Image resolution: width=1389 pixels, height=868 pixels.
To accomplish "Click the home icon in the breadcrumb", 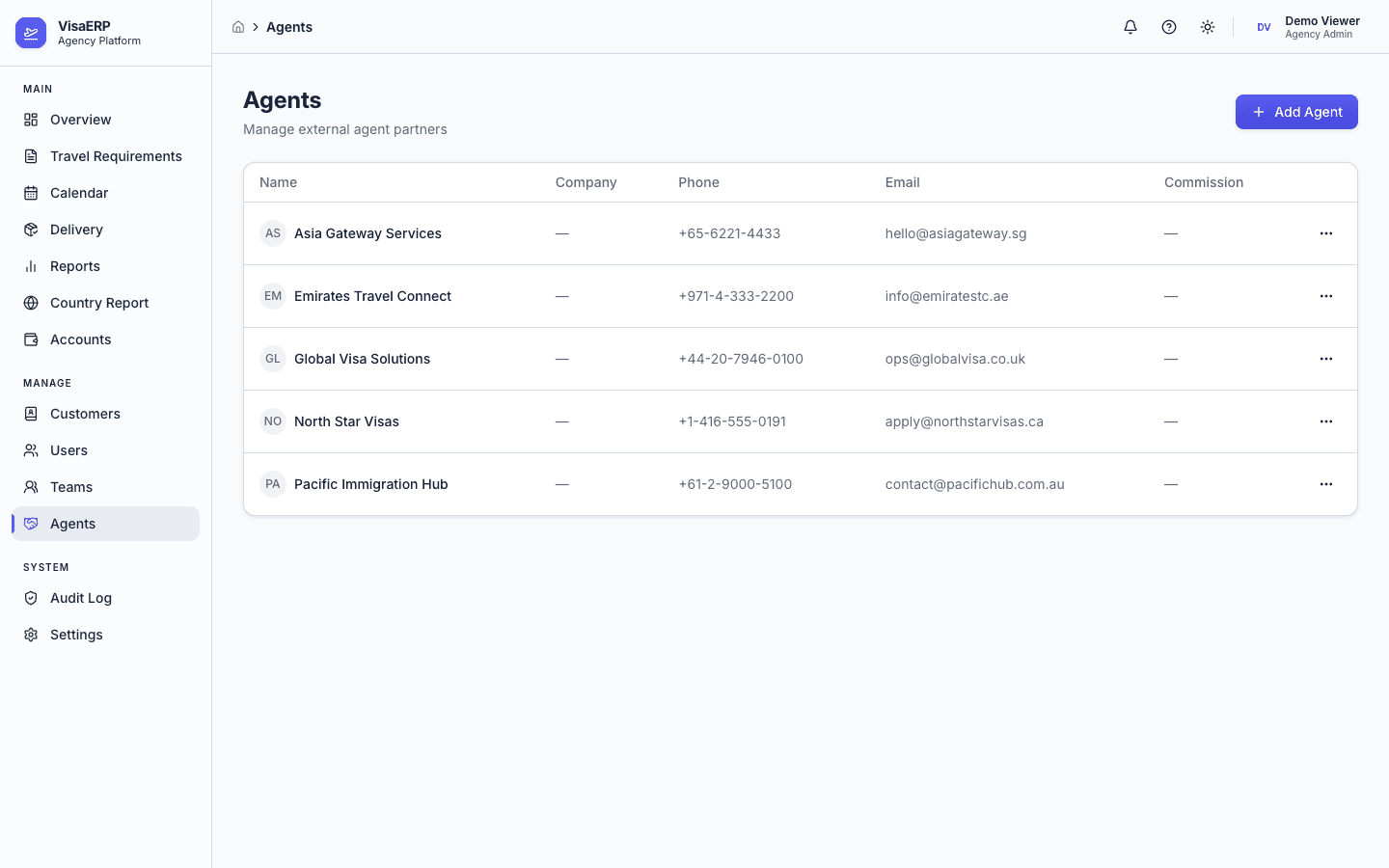I will pyautogui.click(x=238, y=27).
